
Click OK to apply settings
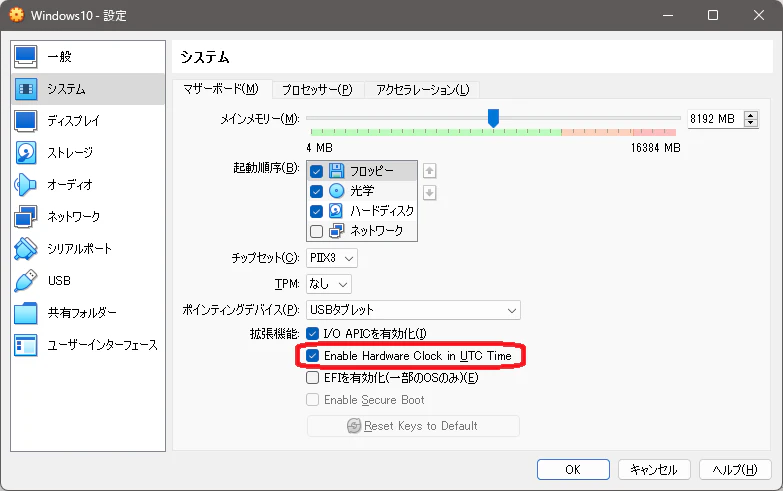[573, 470]
